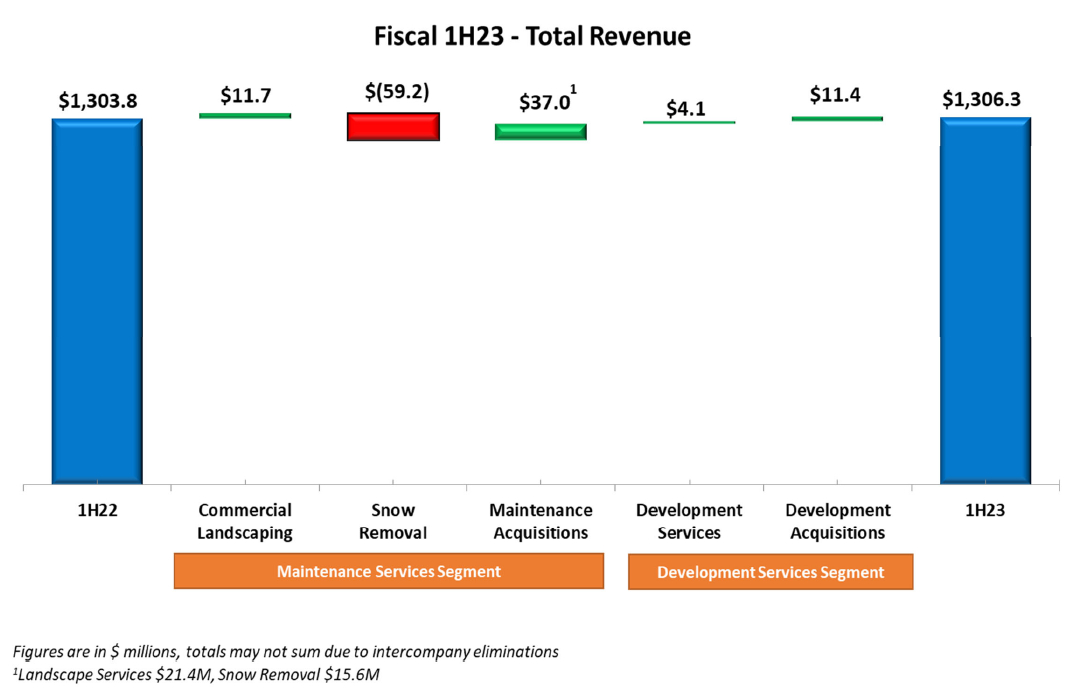Click the $11.7 data label

(x=246, y=96)
